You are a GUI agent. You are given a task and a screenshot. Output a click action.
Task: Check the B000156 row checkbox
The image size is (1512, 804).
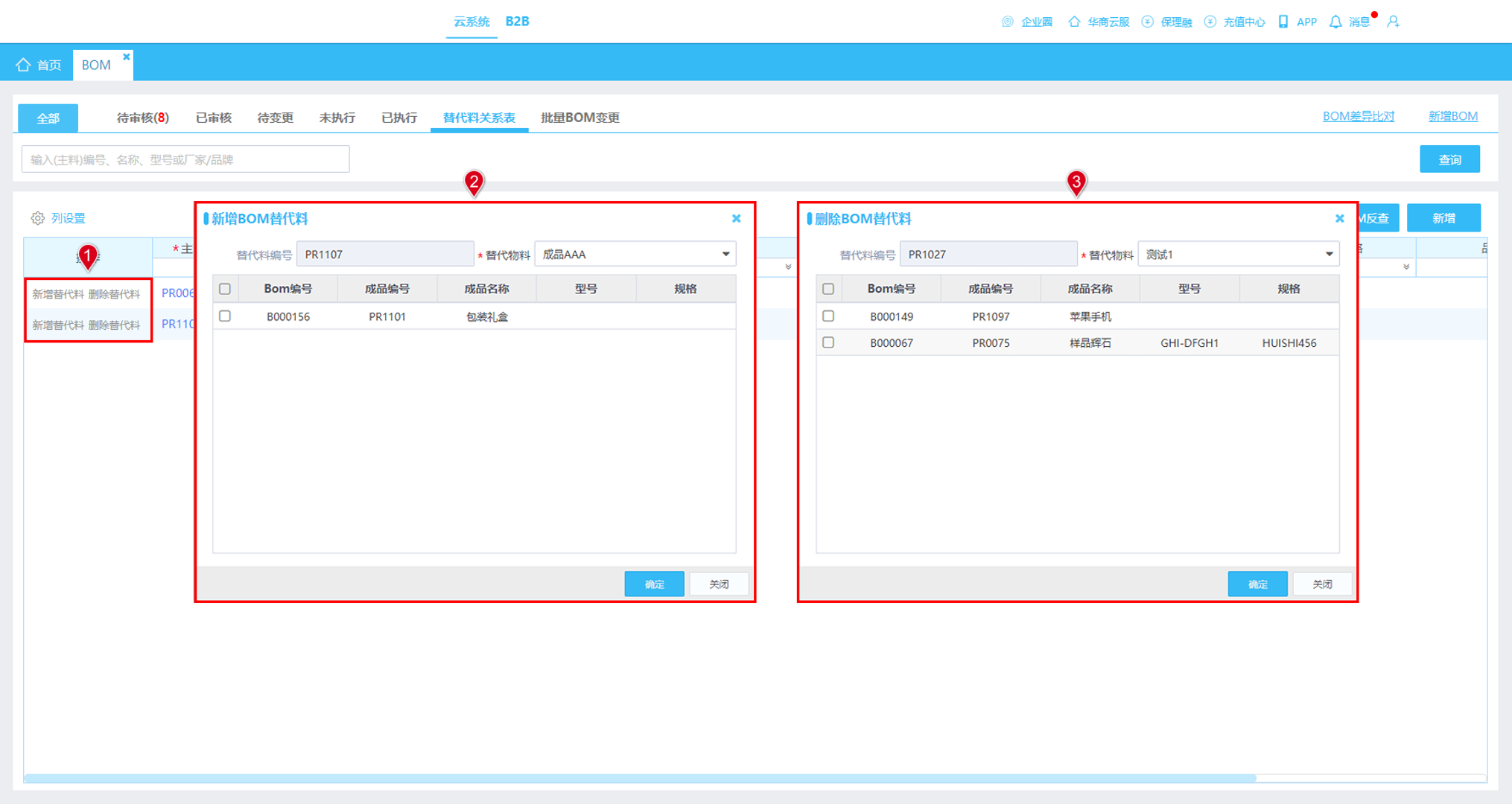225,316
